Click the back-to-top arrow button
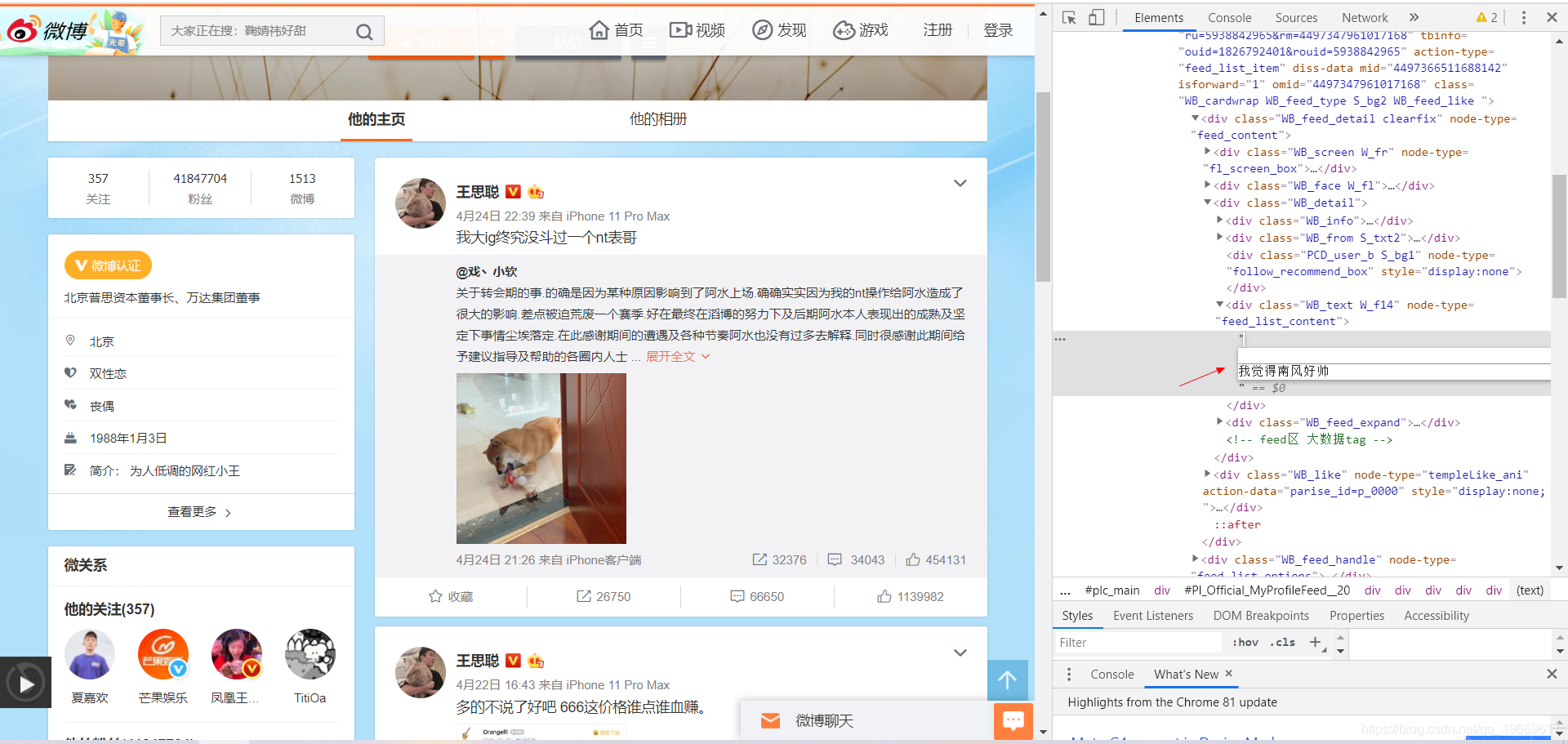The width and height of the screenshot is (1568, 744). coord(1007,679)
